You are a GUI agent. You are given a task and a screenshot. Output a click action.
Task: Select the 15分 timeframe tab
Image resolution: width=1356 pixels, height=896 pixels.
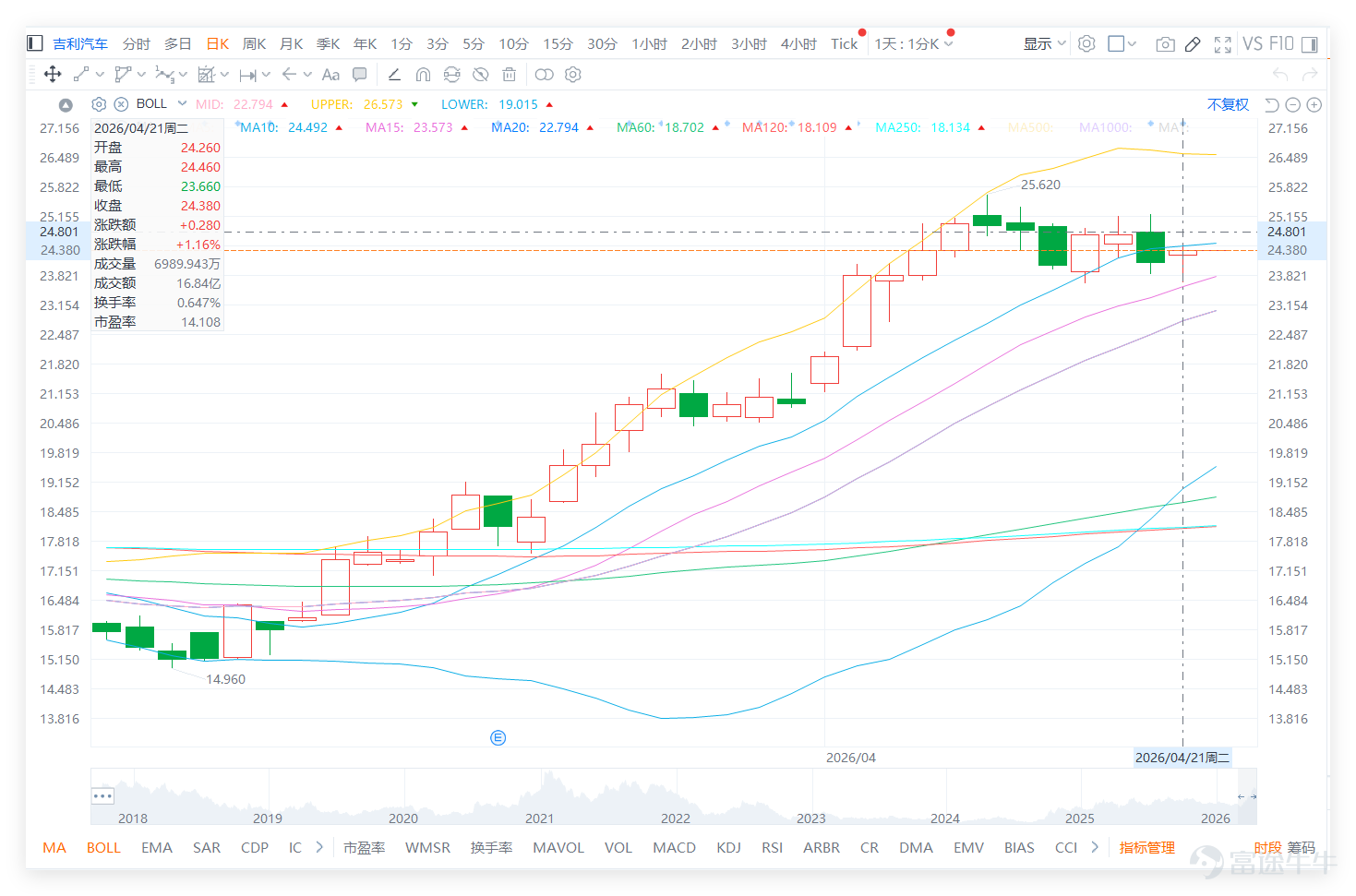tap(558, 43)
